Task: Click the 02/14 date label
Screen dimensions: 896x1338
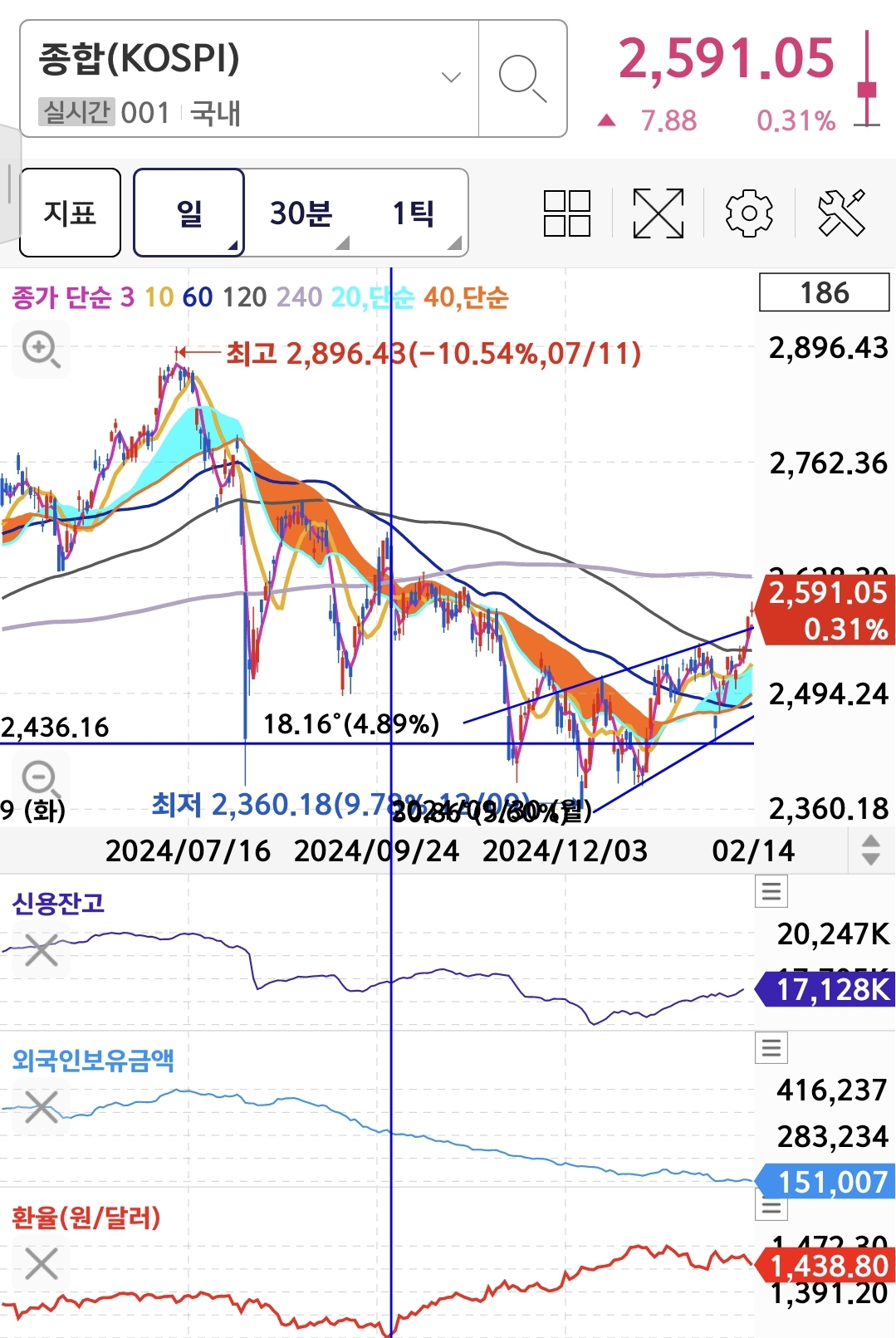Action: 753,850
